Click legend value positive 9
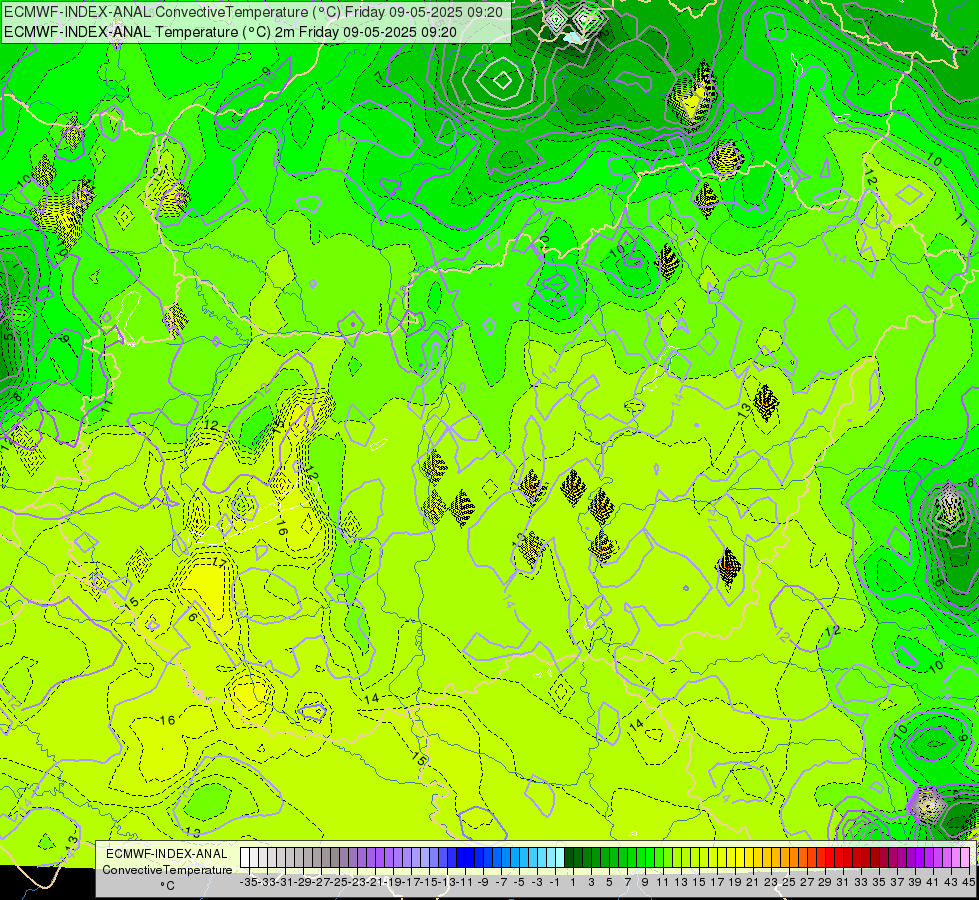This screenshot has width=979, height=900. [x=645, y=882]
